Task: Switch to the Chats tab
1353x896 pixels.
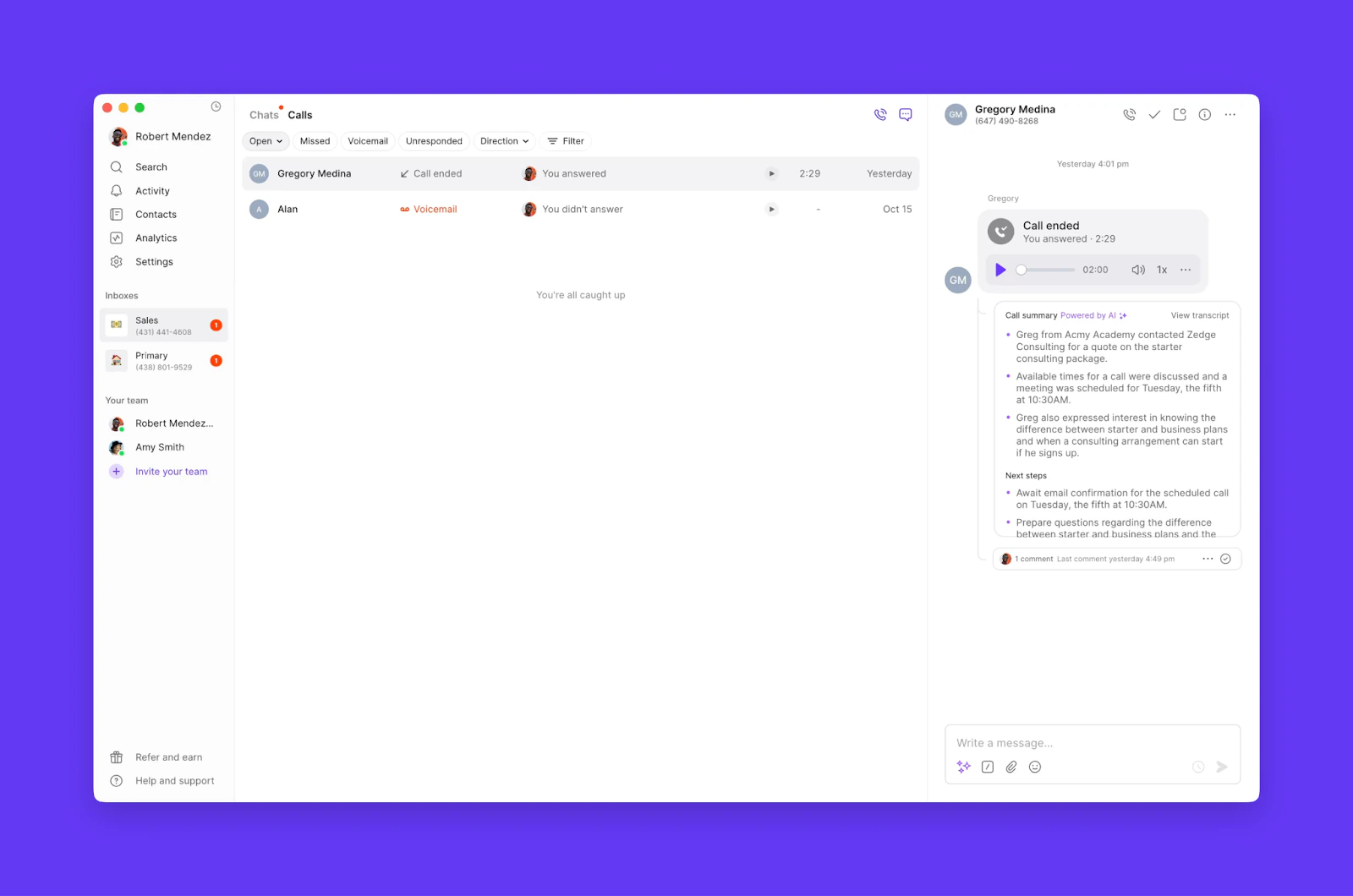Action: (262, 114)
